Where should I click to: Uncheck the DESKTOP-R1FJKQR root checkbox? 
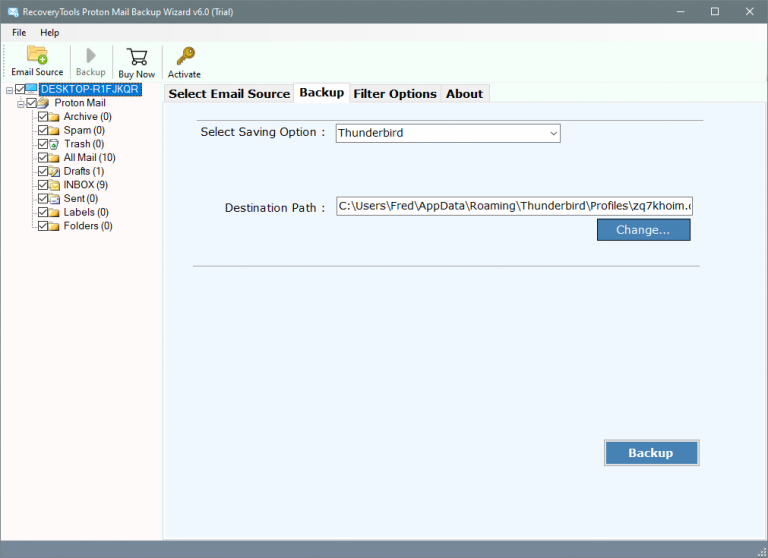point(20,89)
